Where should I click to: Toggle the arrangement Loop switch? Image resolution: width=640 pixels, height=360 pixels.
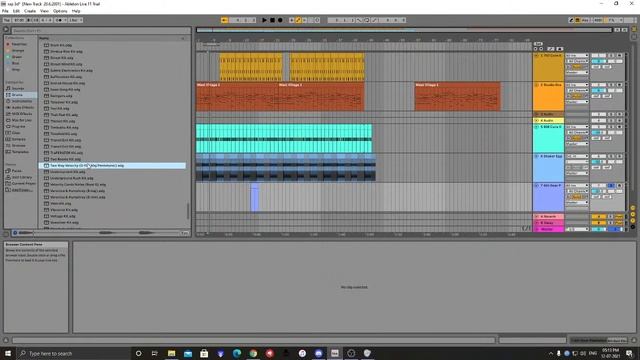coord(366,20)
